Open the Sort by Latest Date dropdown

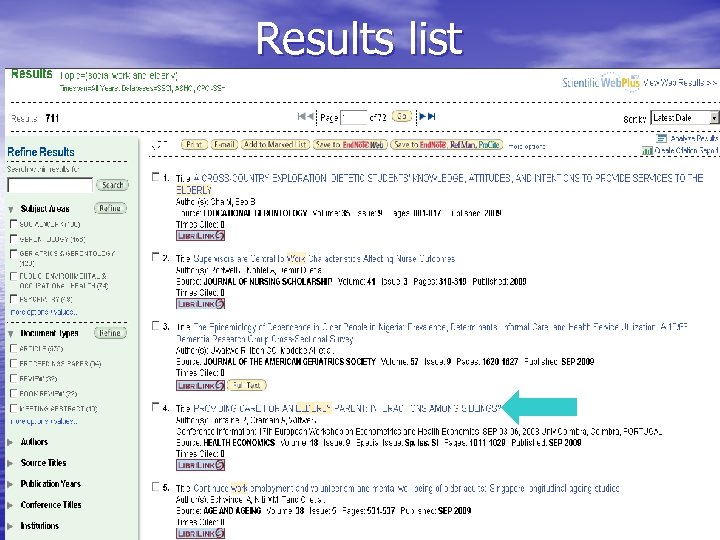coord(685,118)
